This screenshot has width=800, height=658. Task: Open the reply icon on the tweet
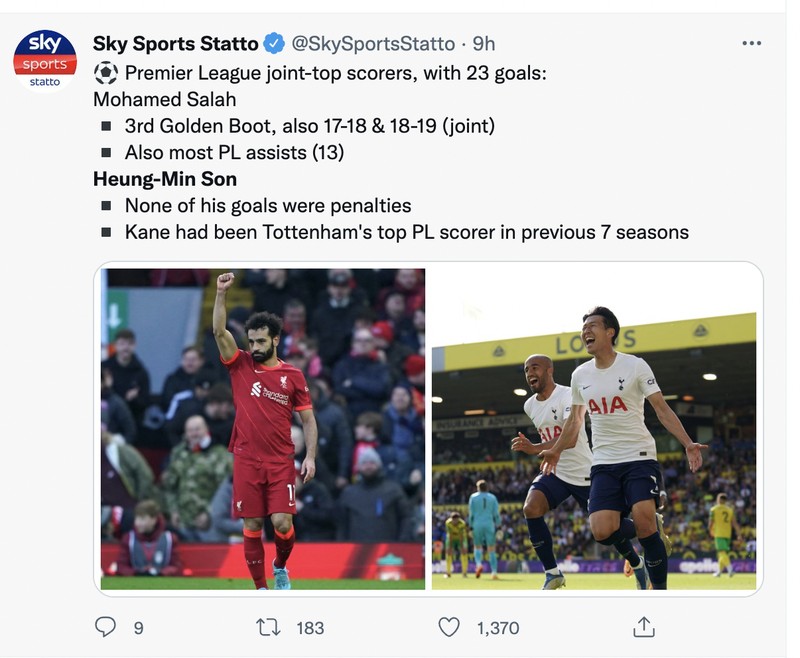[104, 629]
